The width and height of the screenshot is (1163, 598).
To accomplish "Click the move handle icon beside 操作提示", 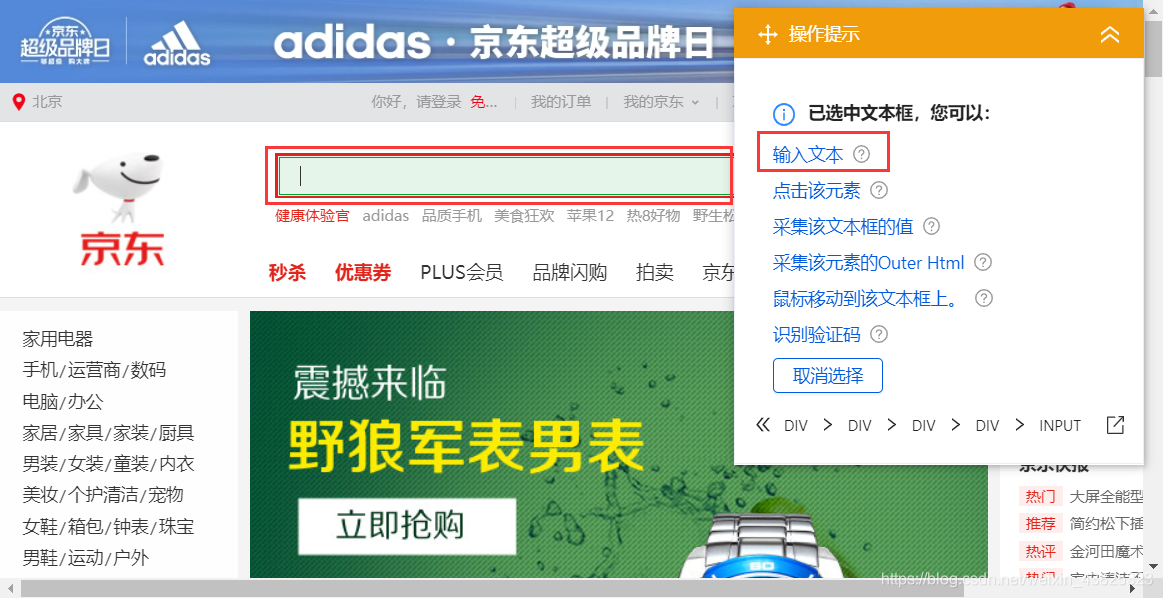I will [768, 34].
